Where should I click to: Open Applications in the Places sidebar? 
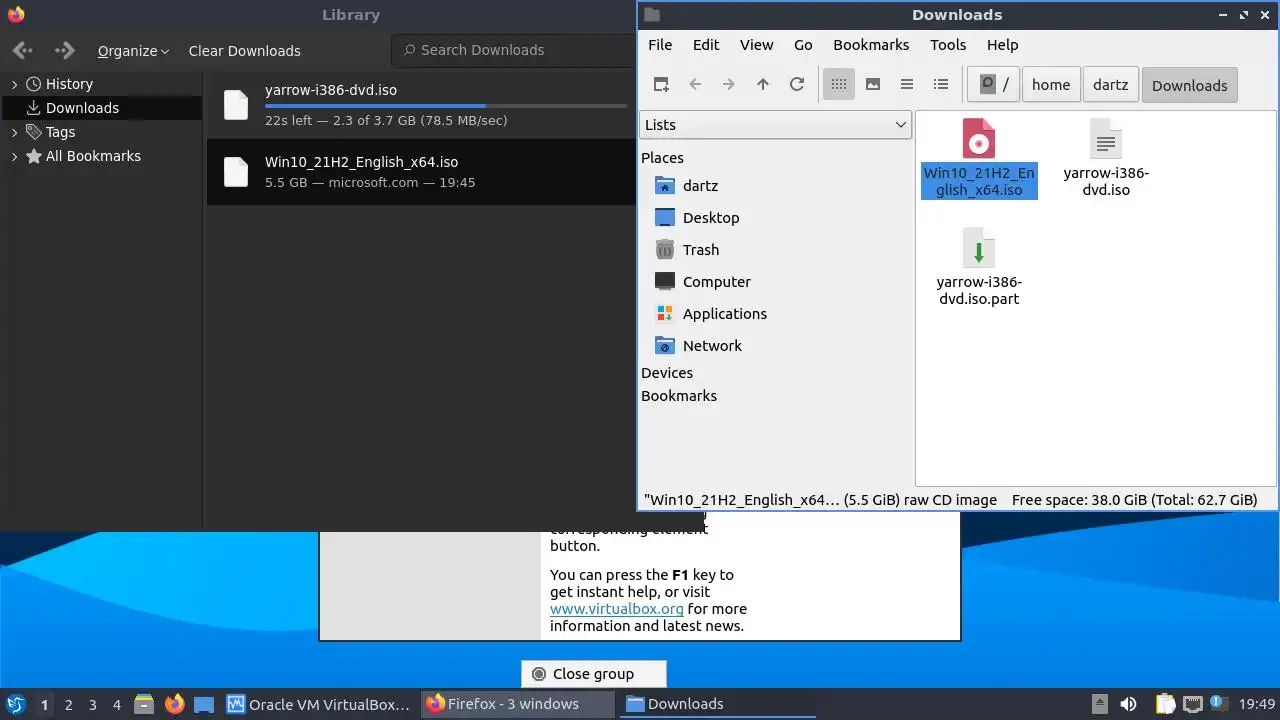point(725,314)
